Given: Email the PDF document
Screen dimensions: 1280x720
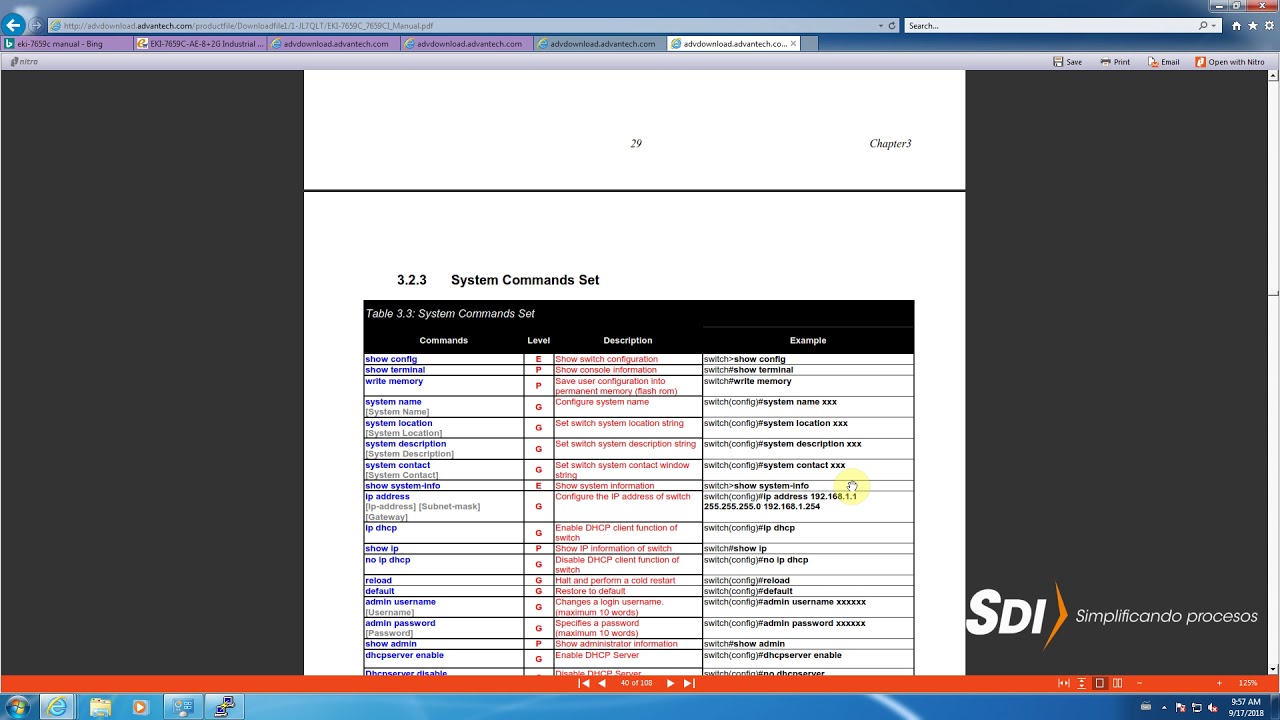Looking at the screenshot, I should (x=1163, y=62).
